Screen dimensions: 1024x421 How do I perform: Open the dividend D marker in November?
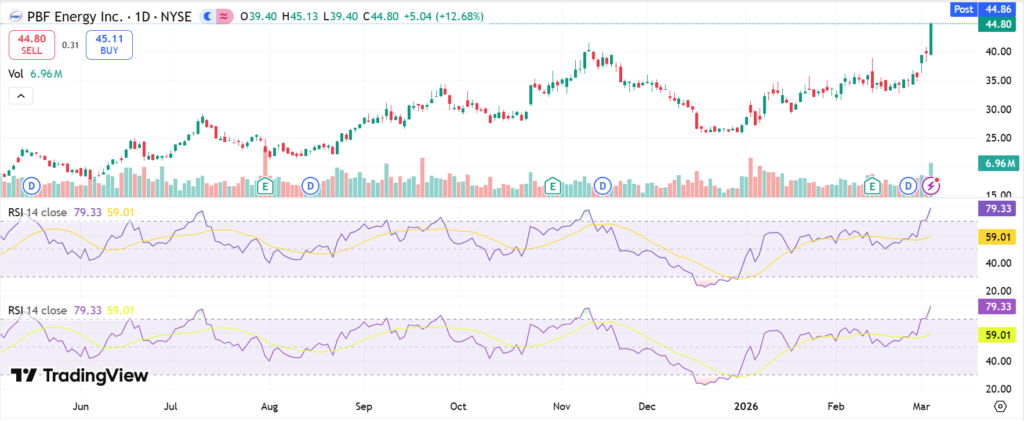(603, 187)
